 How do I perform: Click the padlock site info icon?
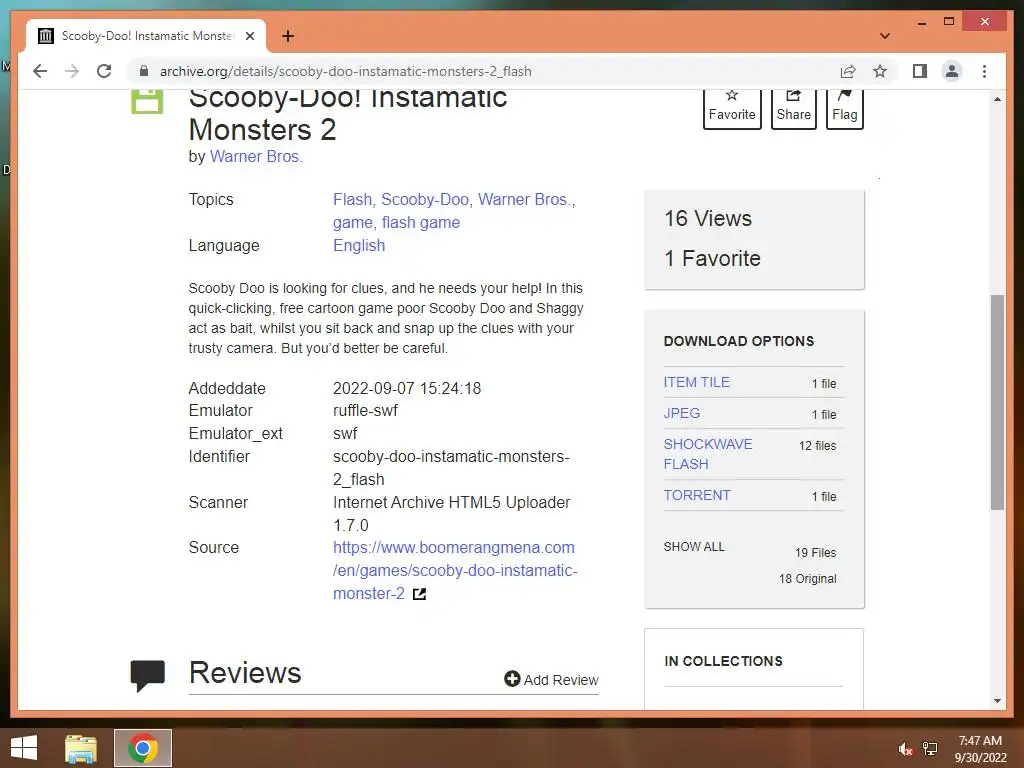pyautogui.click(x=144, y=71)
